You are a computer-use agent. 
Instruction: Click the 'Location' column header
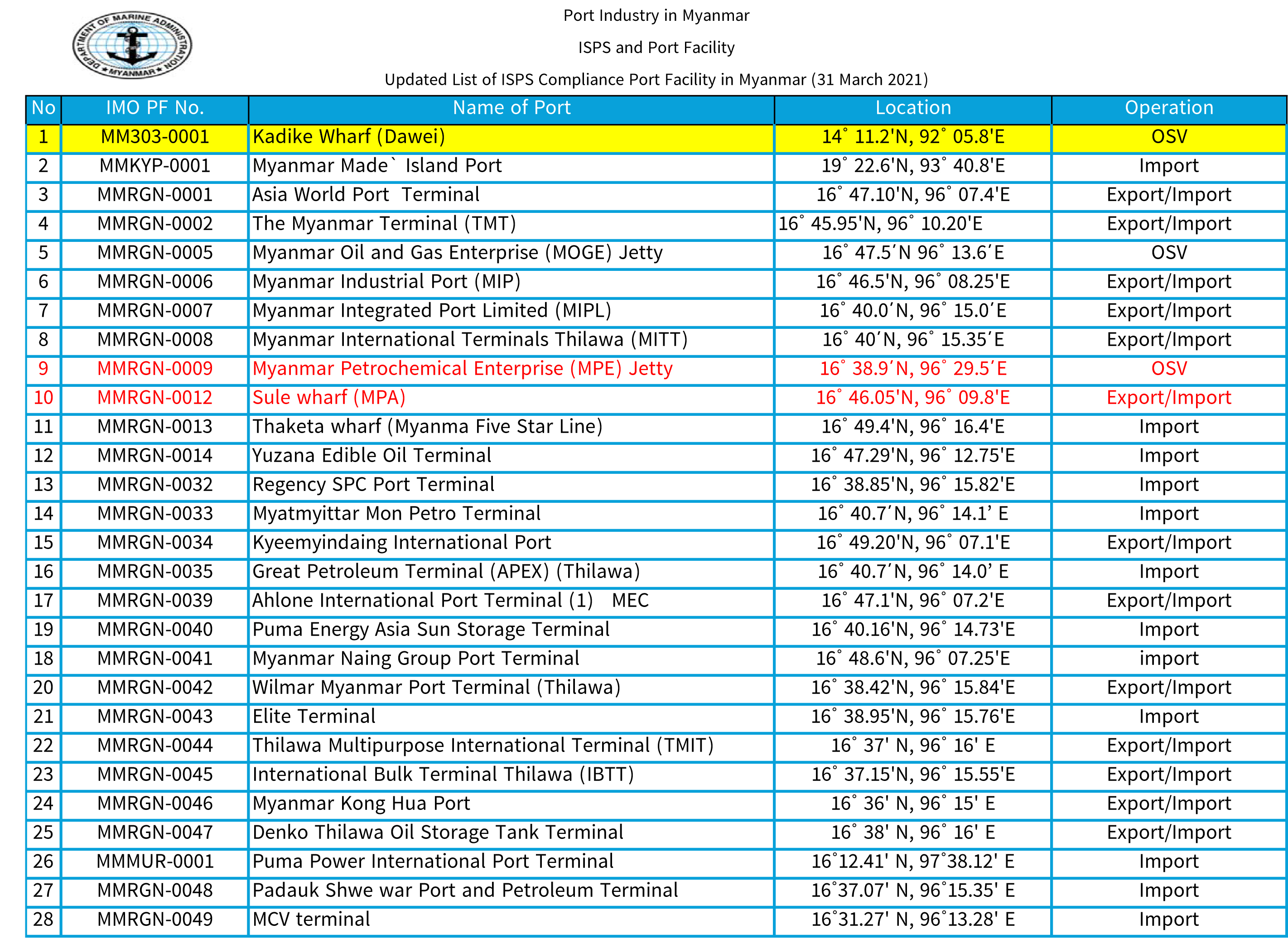point(912,108)
